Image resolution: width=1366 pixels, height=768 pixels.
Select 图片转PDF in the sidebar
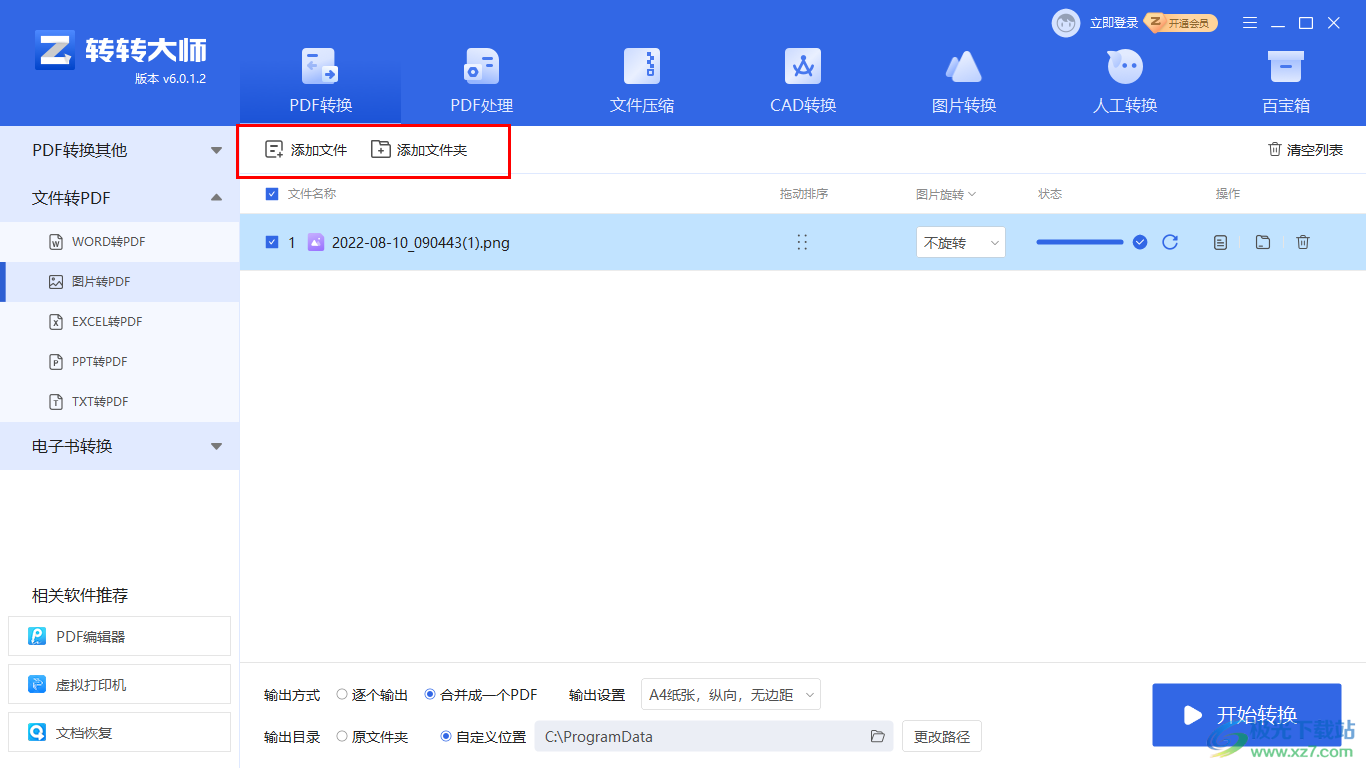pyautogui.click(x=119, y=282)
